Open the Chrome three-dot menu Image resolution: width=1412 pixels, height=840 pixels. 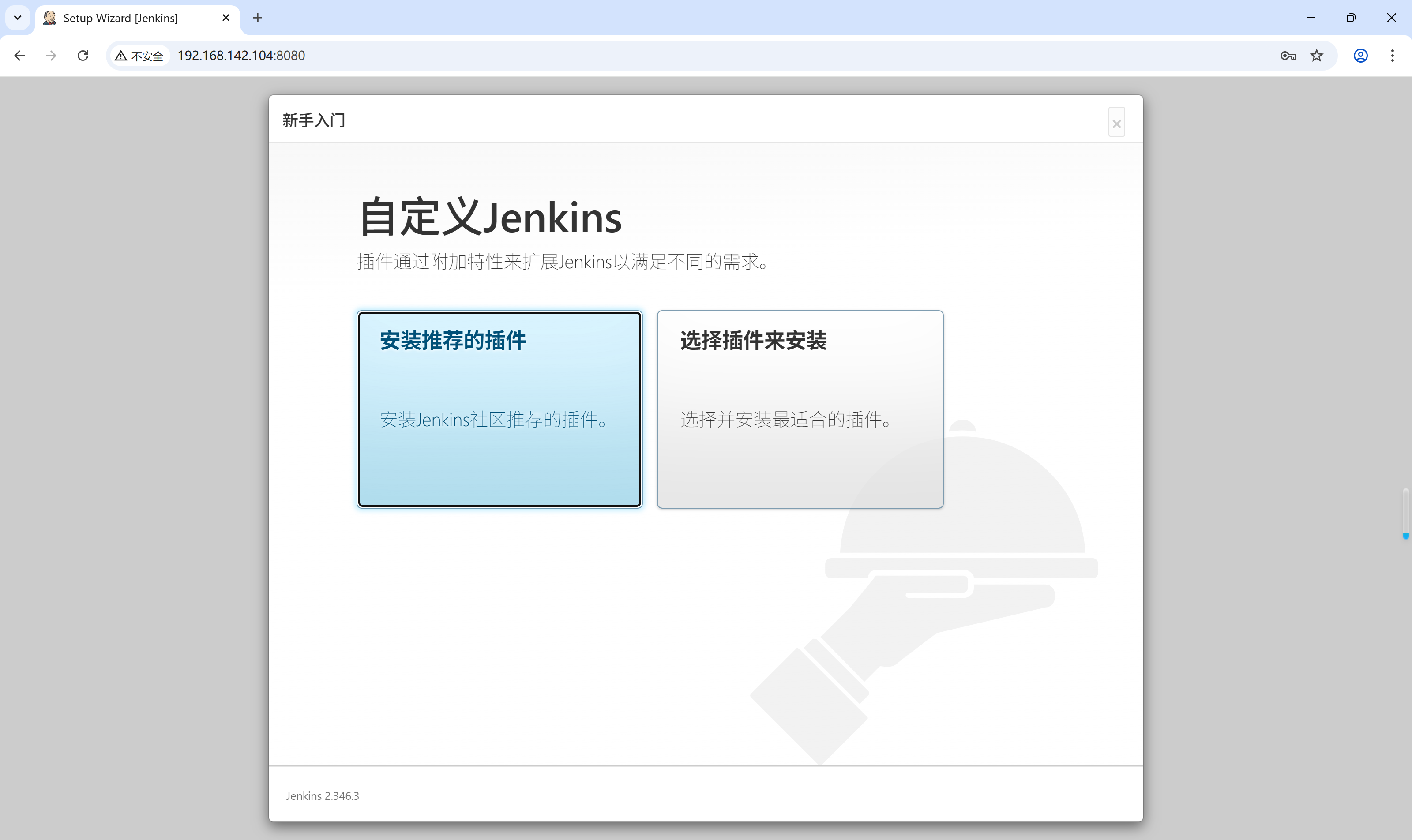coord(1392,56)
